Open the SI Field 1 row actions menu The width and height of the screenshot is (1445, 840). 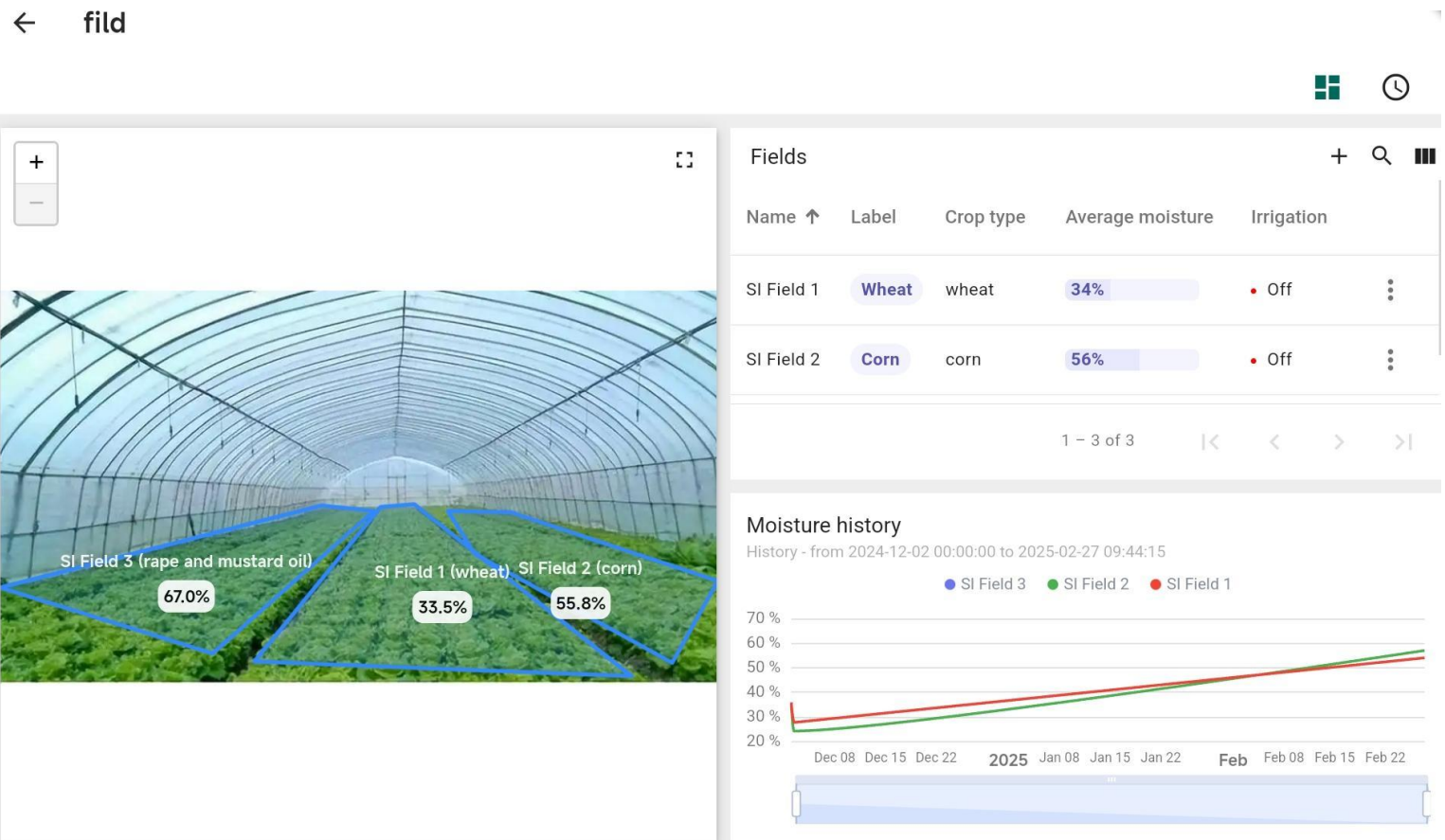pos(1390,290)
